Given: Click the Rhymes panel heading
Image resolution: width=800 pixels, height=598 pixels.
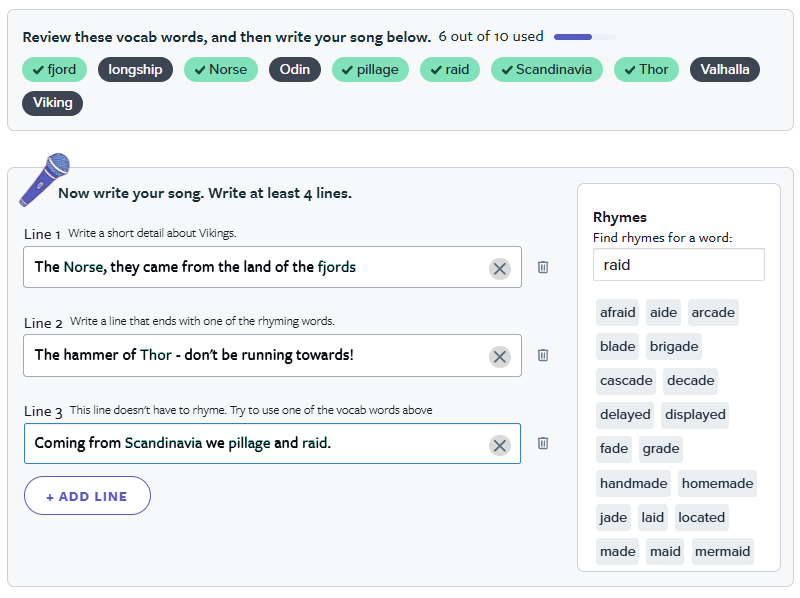Looking at the screenshot, I should point(619,217).
